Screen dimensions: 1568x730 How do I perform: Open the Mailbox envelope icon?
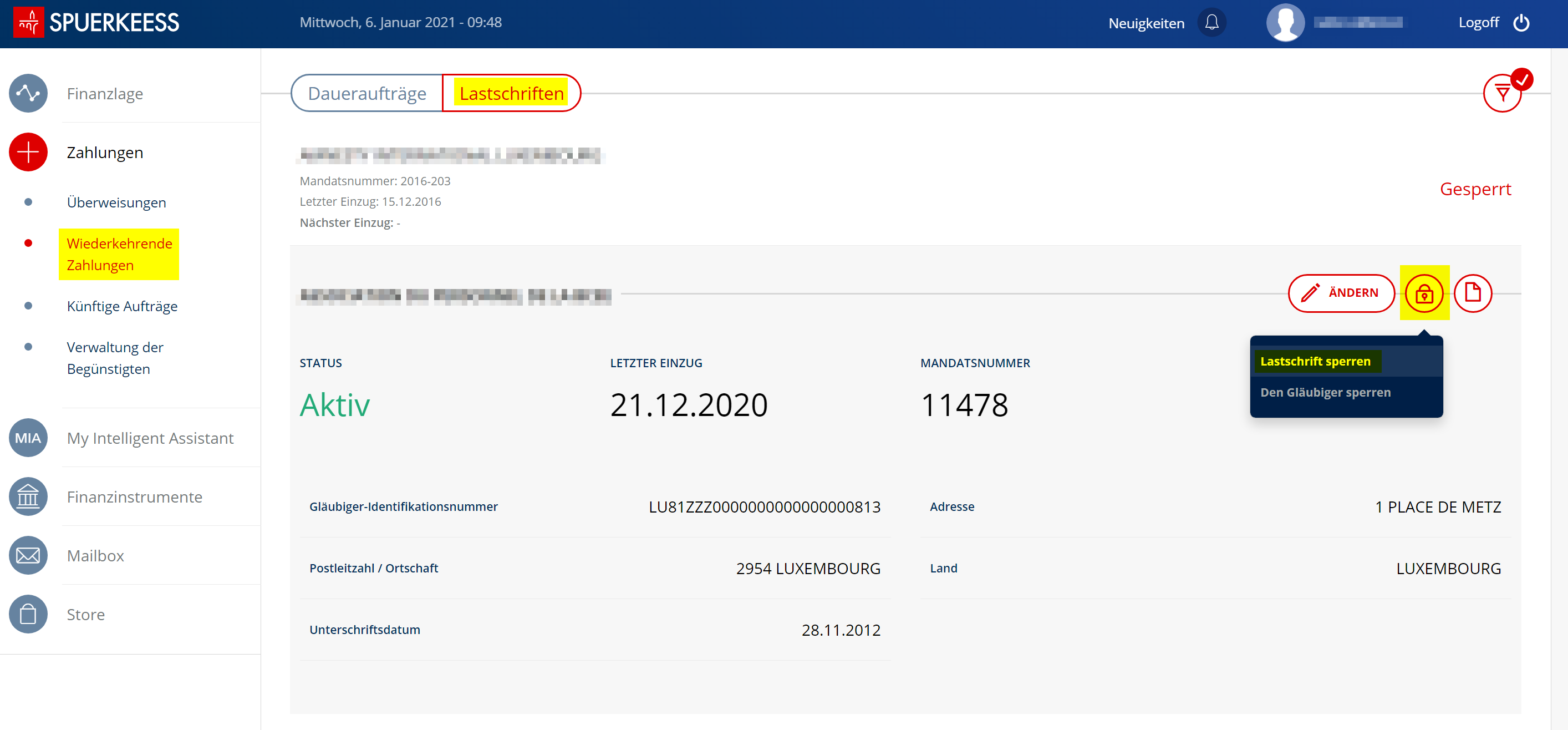(28, 555)
